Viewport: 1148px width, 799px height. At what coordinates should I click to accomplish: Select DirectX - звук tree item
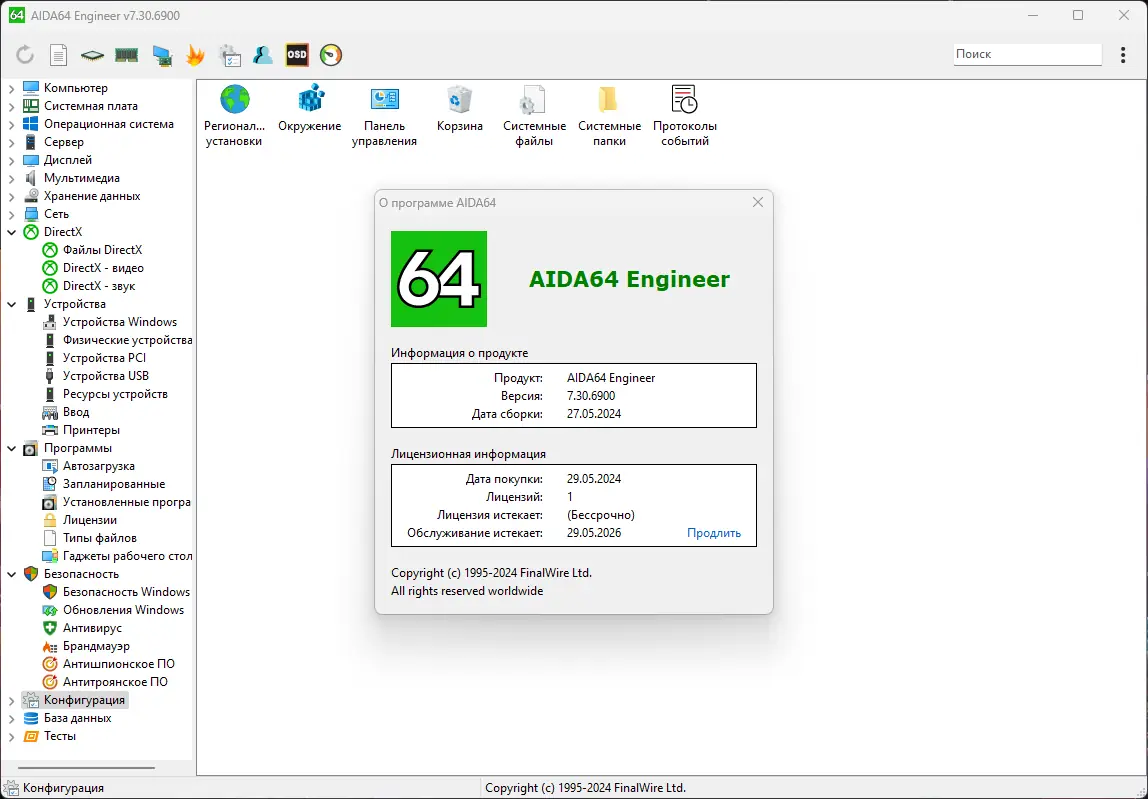[x=99, y=286]
